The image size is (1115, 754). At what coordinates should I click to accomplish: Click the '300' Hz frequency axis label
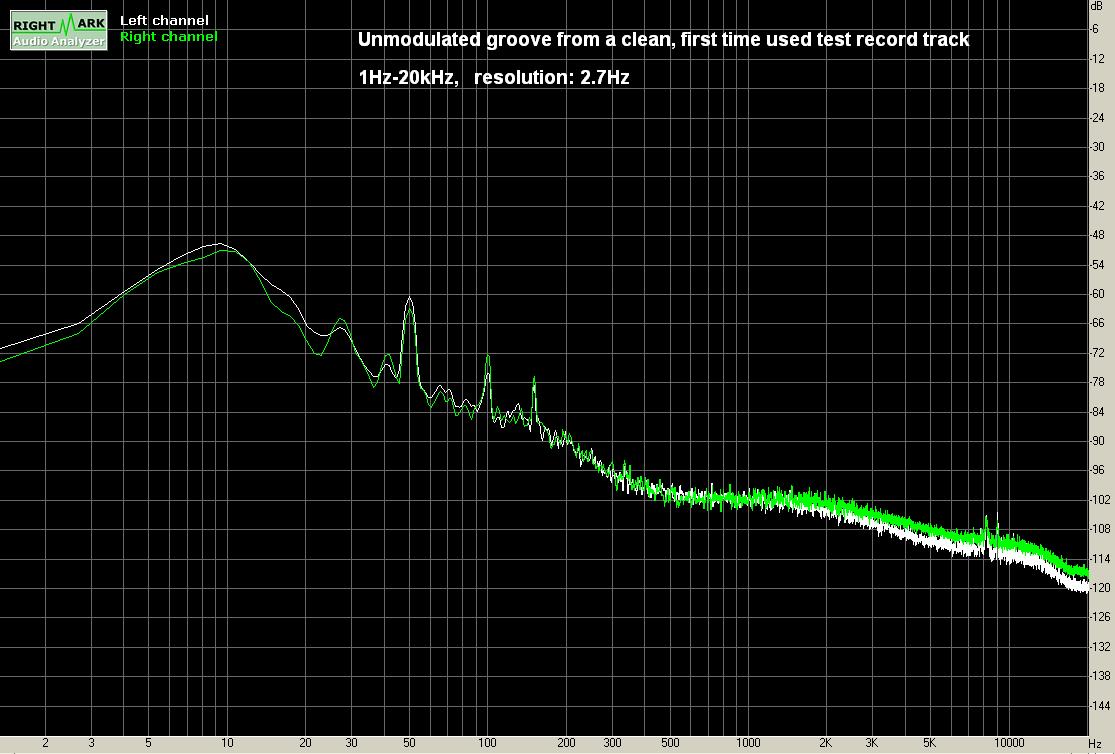pos(612,743)
